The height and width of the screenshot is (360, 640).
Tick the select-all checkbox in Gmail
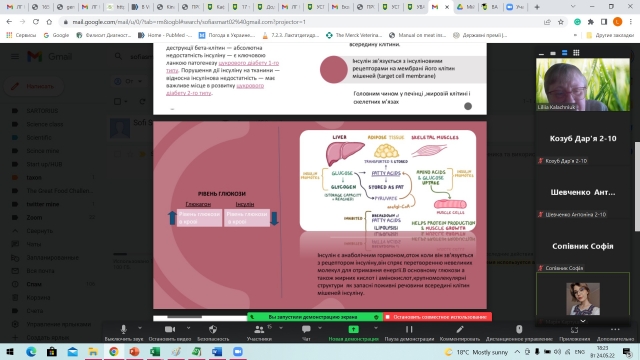click(x=118, y=101)
